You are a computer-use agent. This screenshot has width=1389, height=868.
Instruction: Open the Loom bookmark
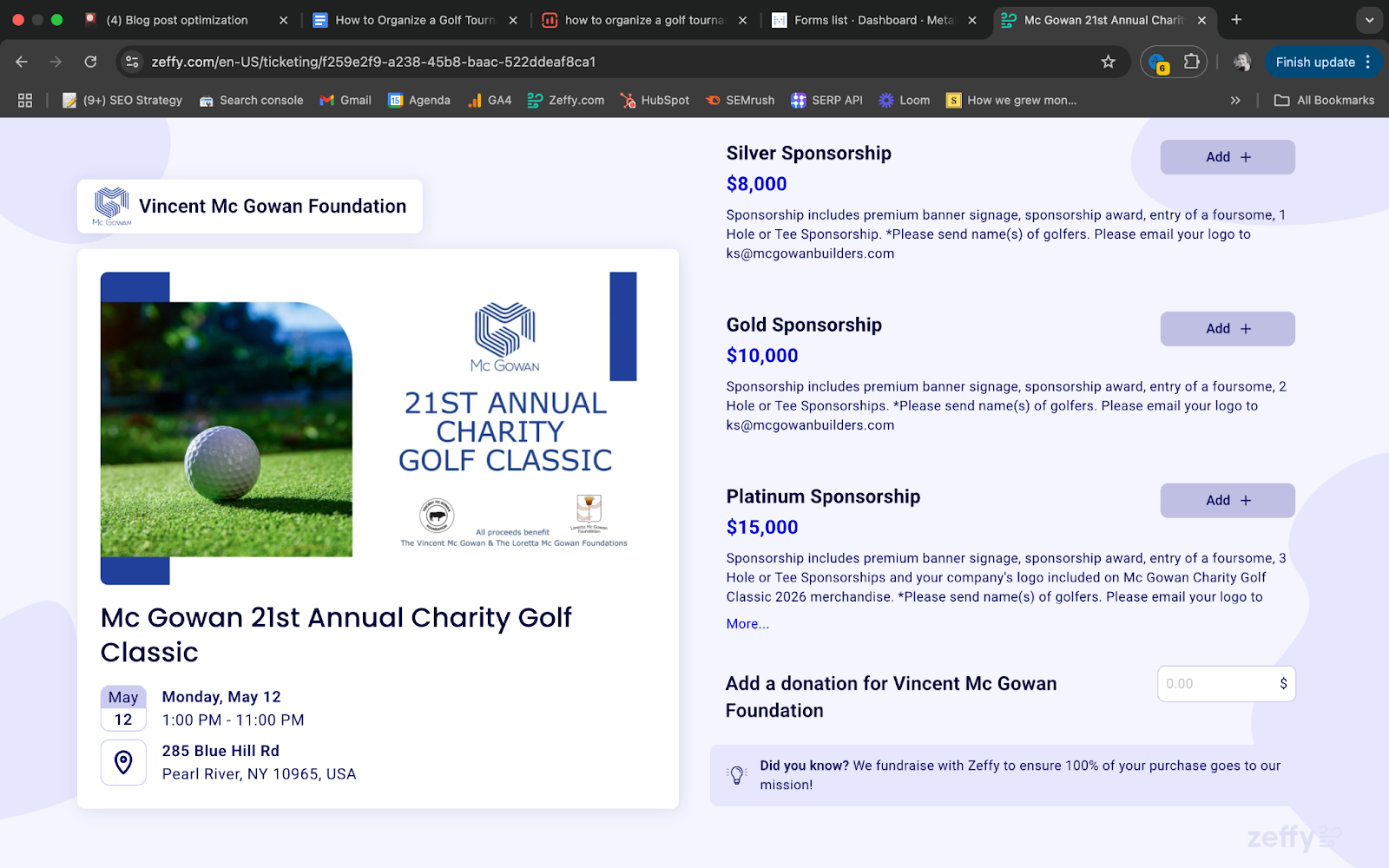pyautogui.click(x=904, y=101)
